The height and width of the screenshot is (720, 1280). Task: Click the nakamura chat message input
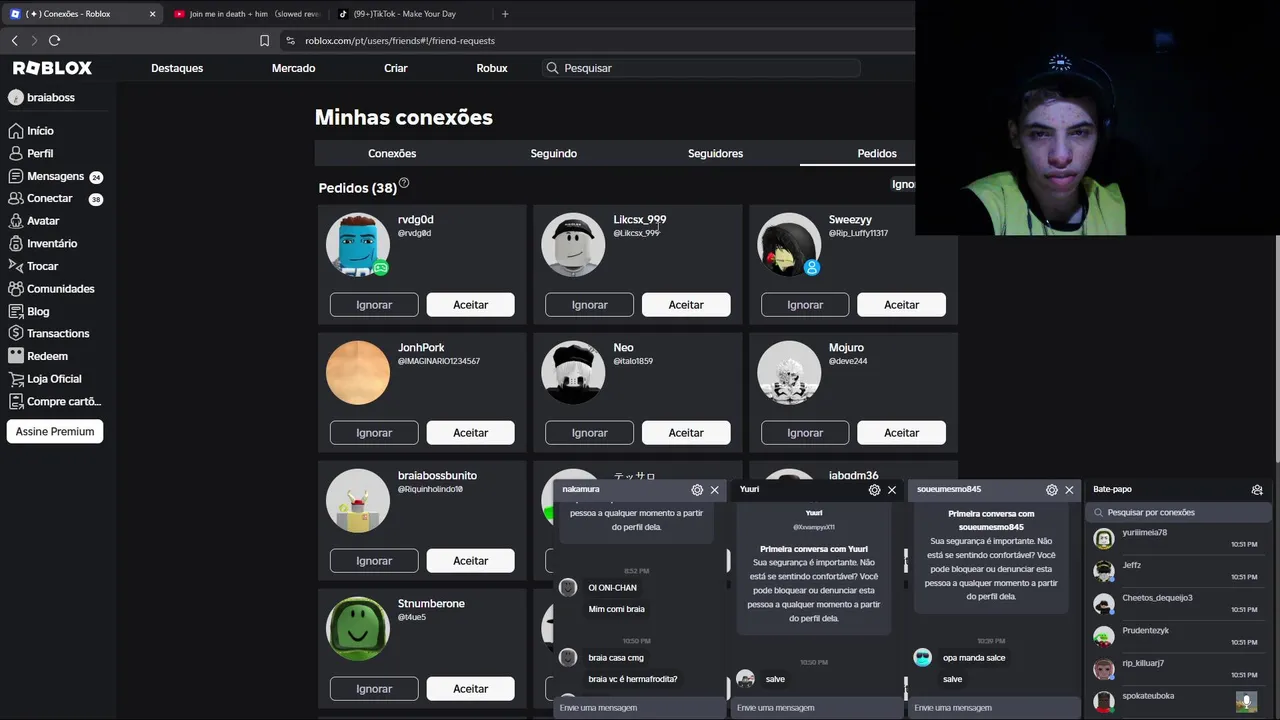pos(640,708)
